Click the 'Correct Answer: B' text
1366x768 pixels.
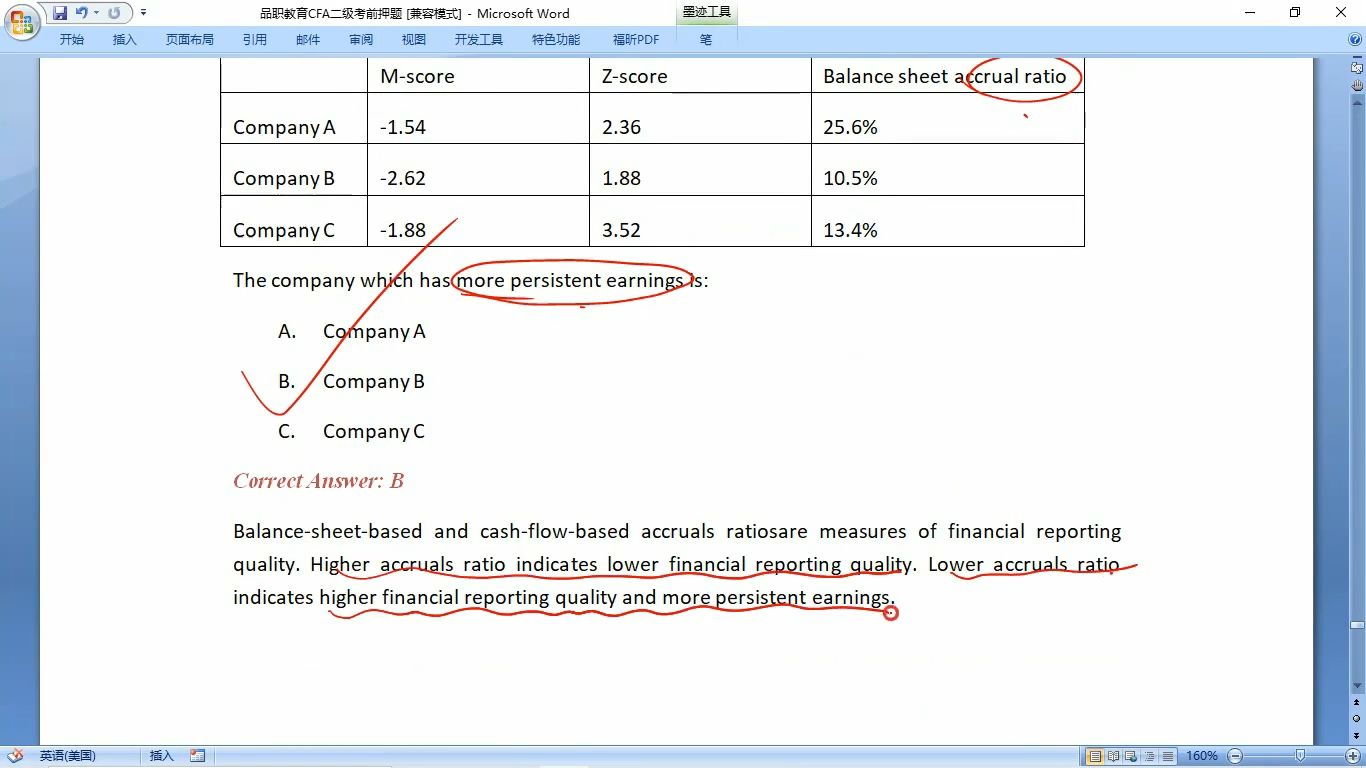coord(318,481)
